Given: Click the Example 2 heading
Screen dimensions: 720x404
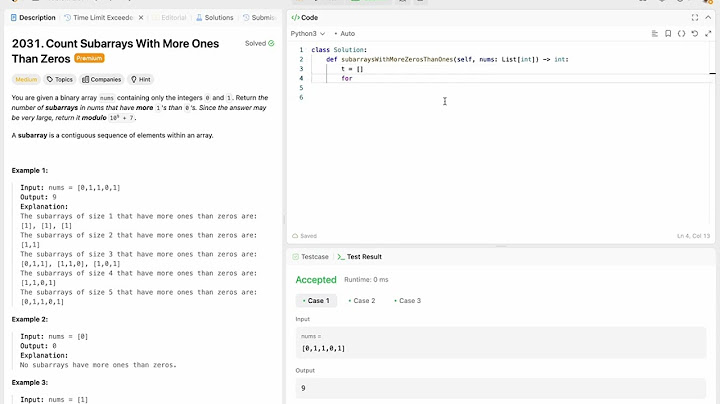Looking at the screenshot, I should click(x=30, y=319).
